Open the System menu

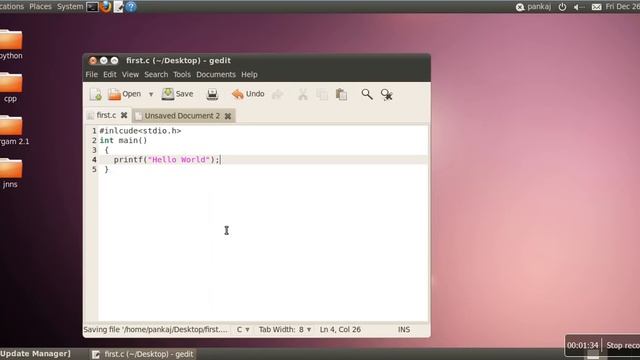[x=70, y=7]
